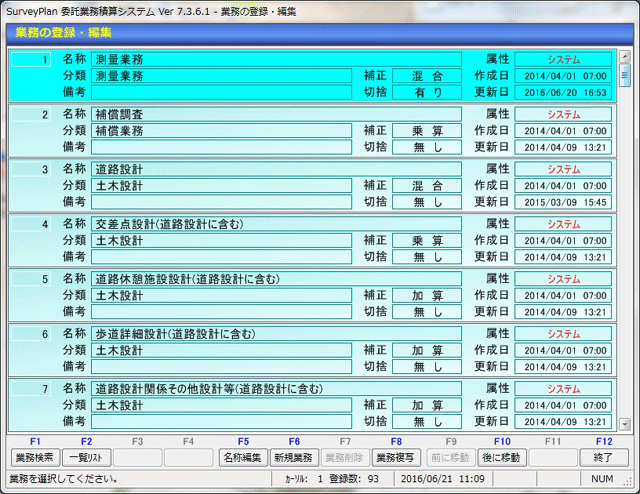The image size is (640, 494).
Task: Click システム attribute in row 4
Action: pos(563,224)
